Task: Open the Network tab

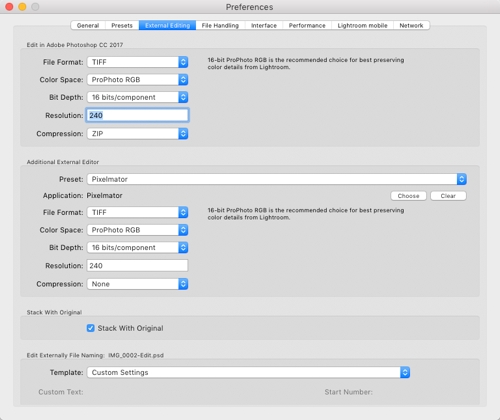Action: tap(411, 26)
